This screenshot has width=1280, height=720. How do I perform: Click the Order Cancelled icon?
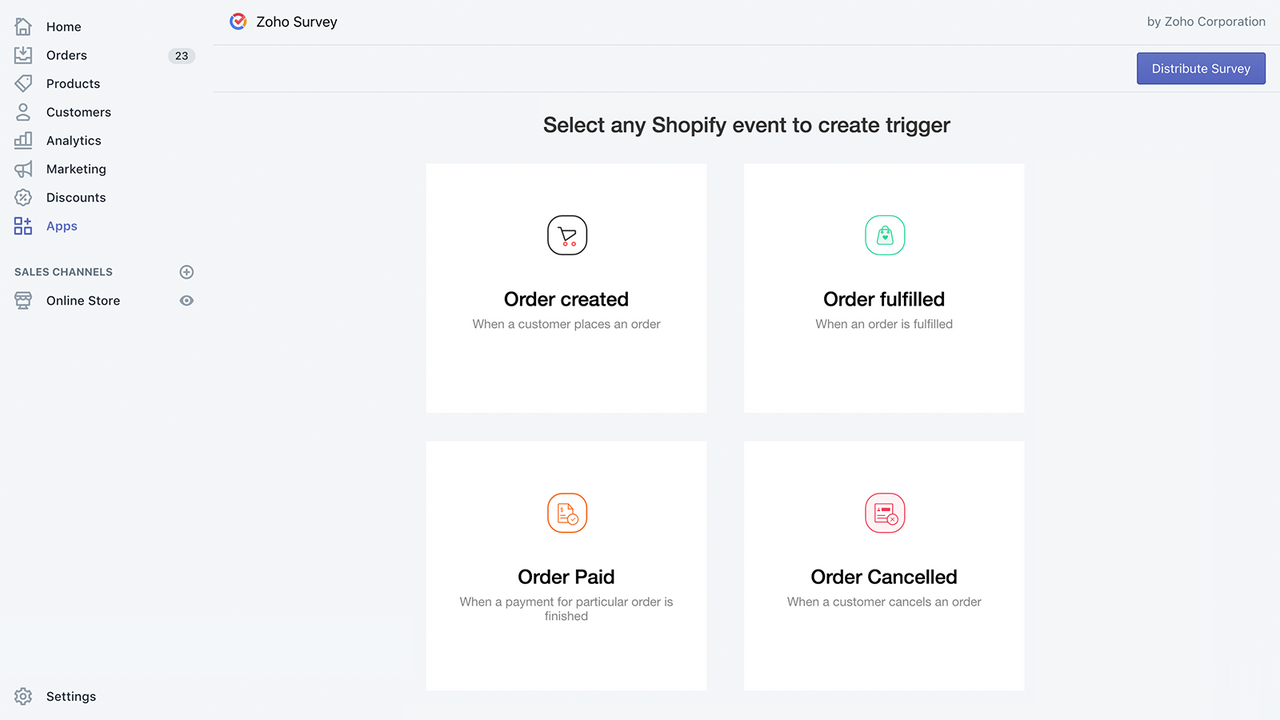[884, 513]
